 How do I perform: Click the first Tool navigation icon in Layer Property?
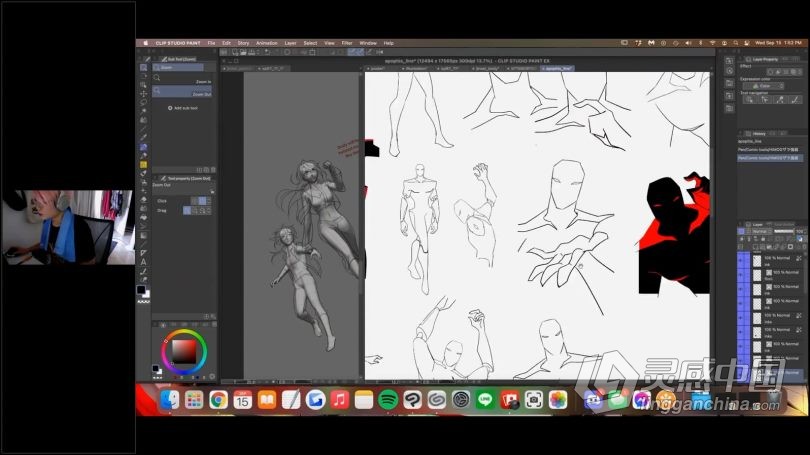coord(750,99)
